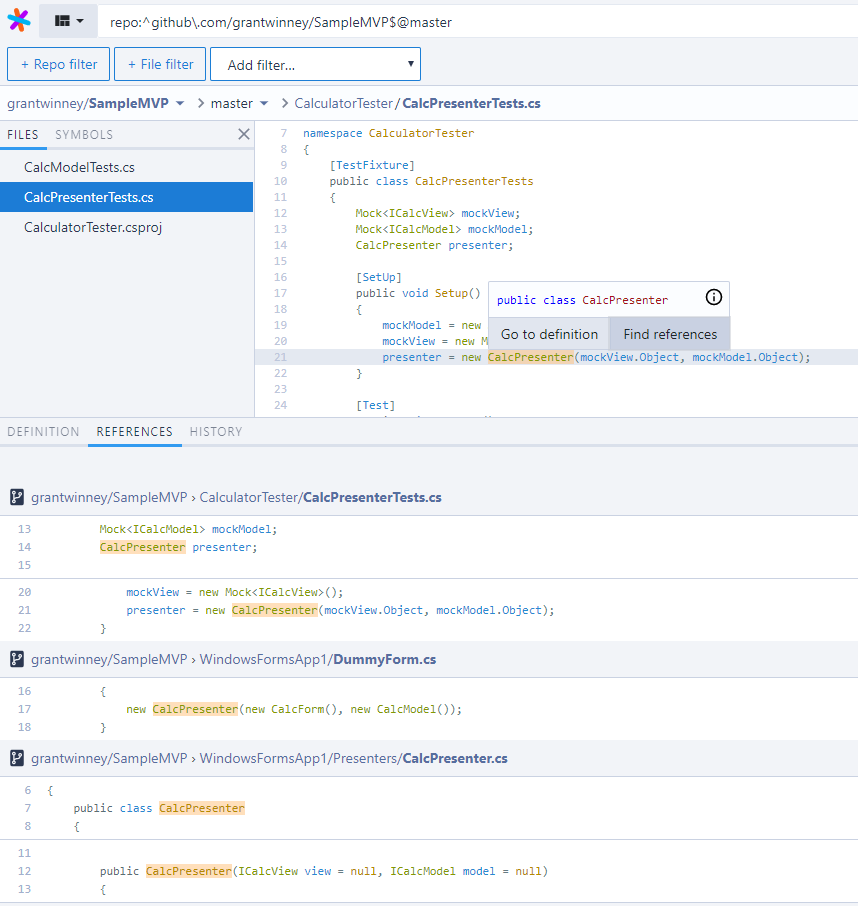Viewport: 858px width, 906px height.
Task: Click Go to definition button
Action: (549, 334)
